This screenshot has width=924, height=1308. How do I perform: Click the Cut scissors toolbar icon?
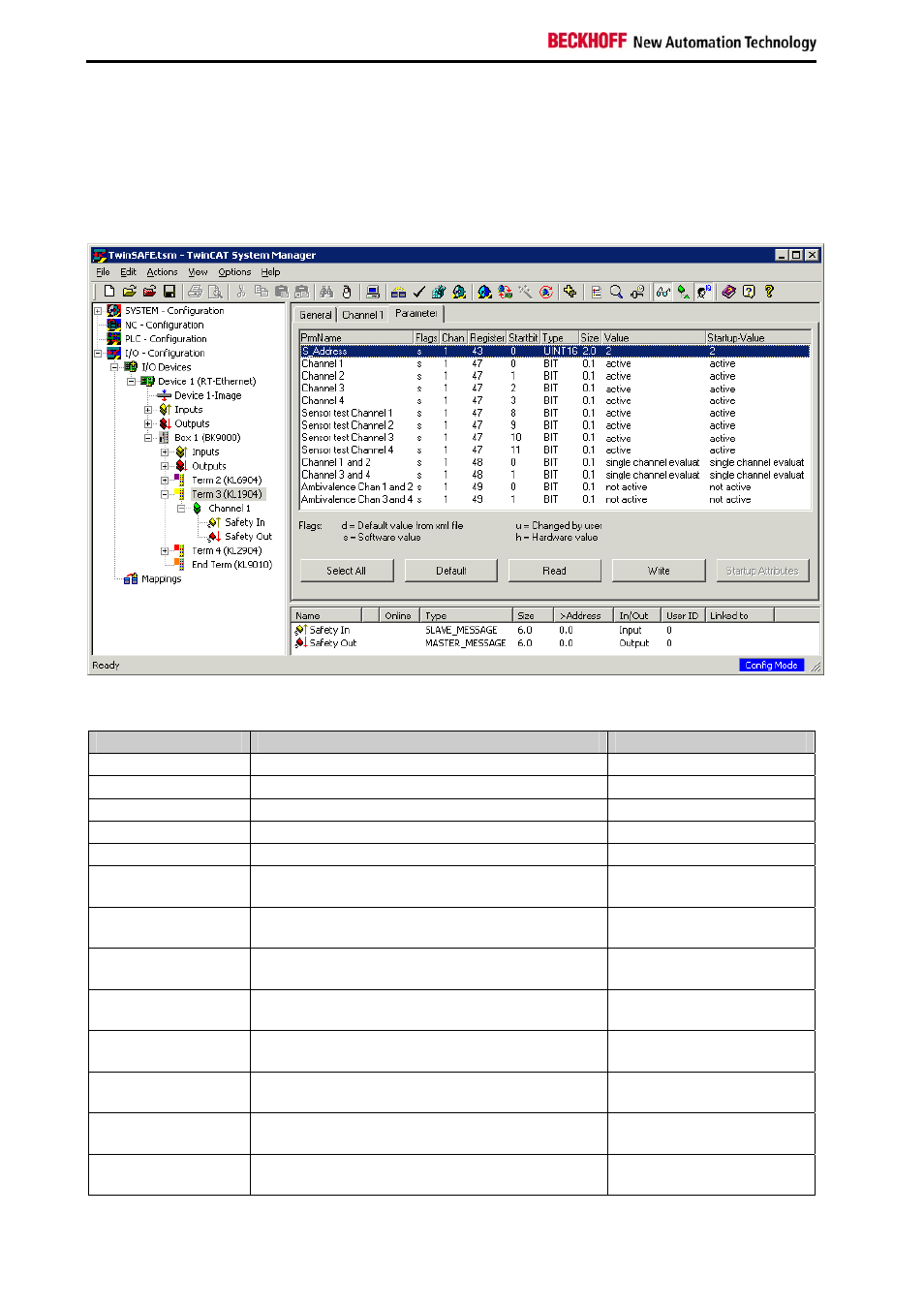pyautogui.click(x=241, y=291)
